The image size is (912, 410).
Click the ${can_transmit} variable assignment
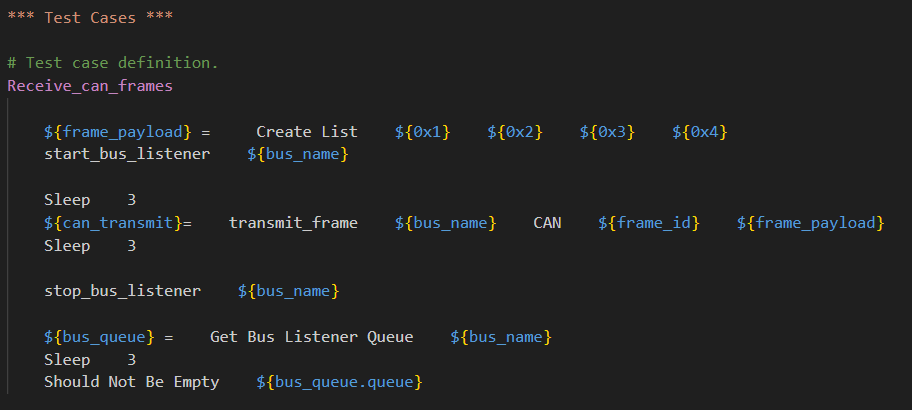(x=112, y=223)
